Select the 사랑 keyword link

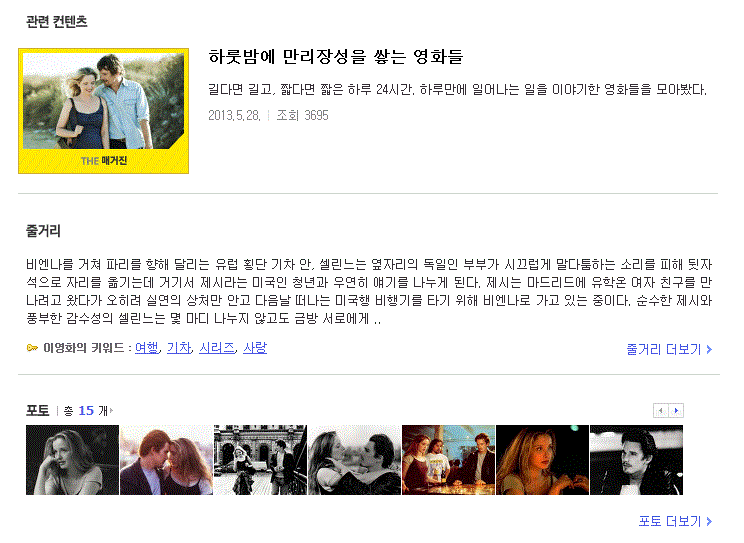point(255,348)
